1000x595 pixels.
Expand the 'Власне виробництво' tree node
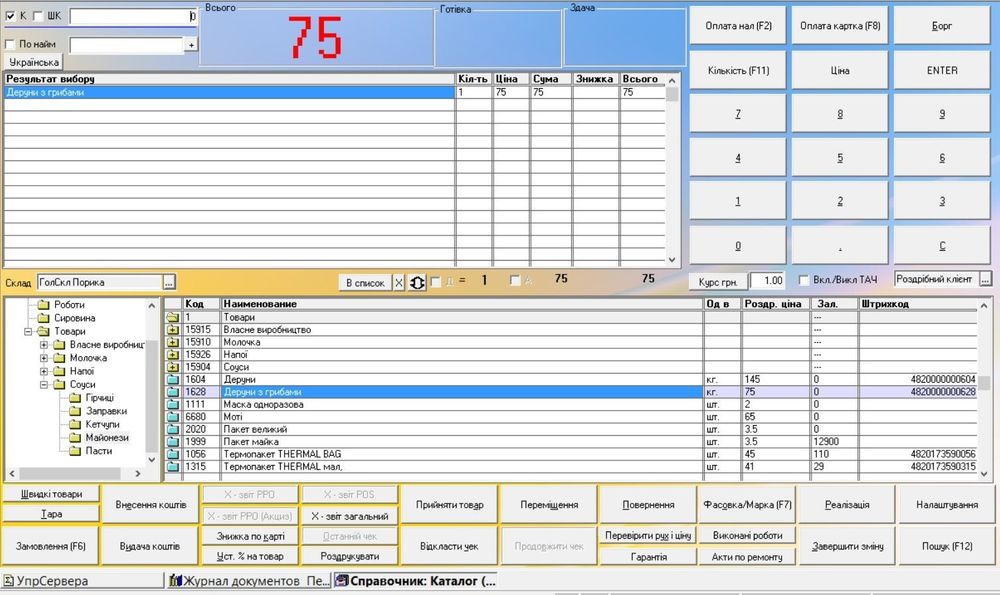(44, 344)
